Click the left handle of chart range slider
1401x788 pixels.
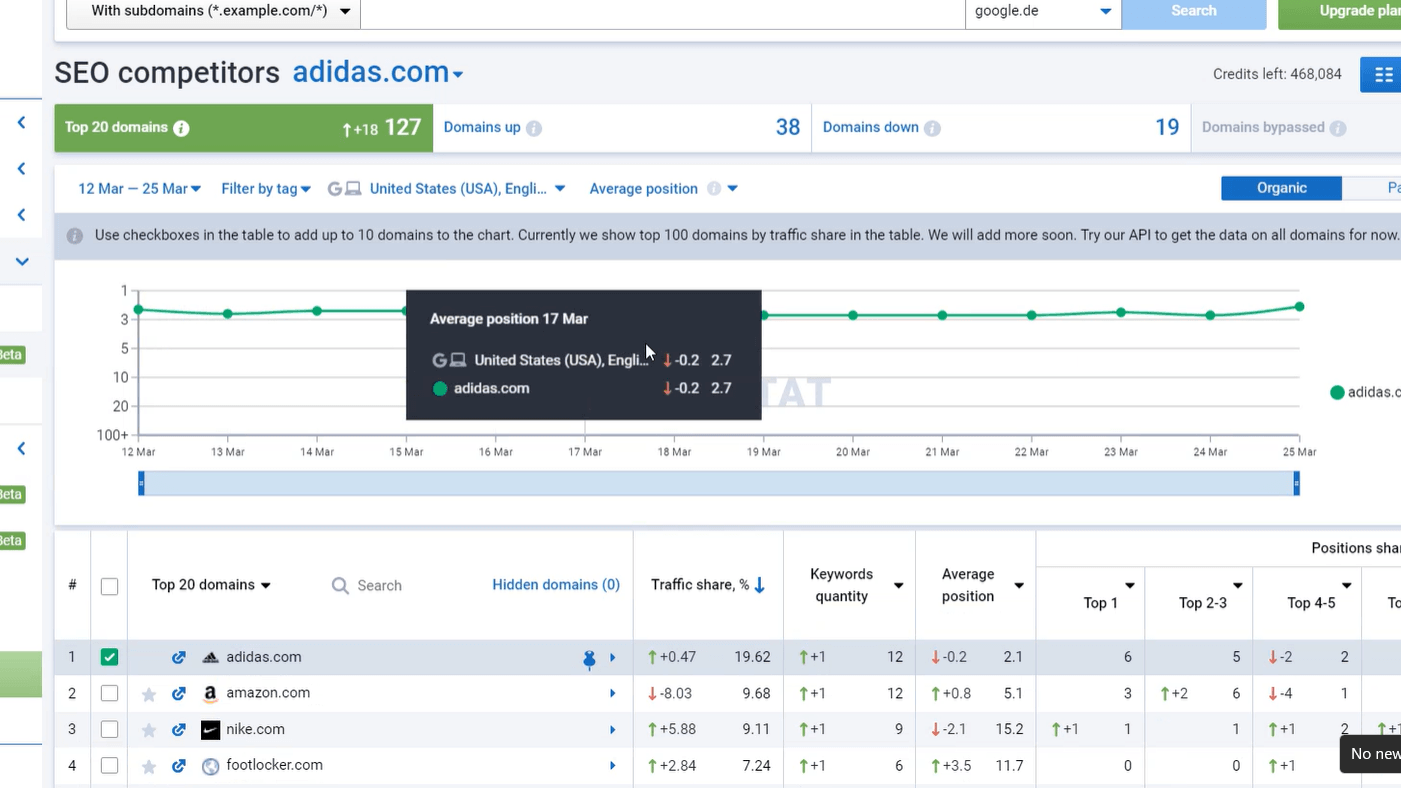[x=141, y=484]
